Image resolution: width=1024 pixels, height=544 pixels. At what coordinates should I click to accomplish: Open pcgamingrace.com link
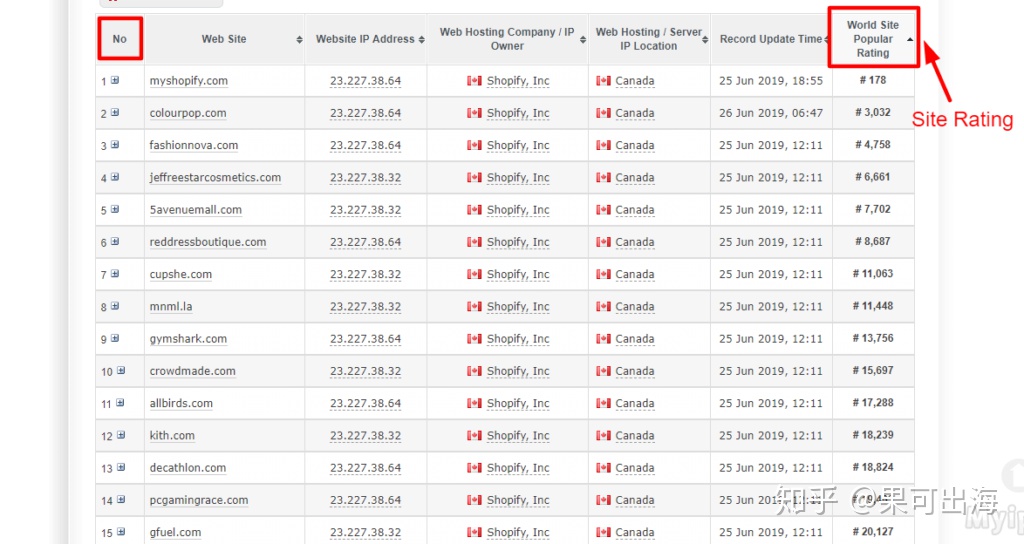click(199, 500)
